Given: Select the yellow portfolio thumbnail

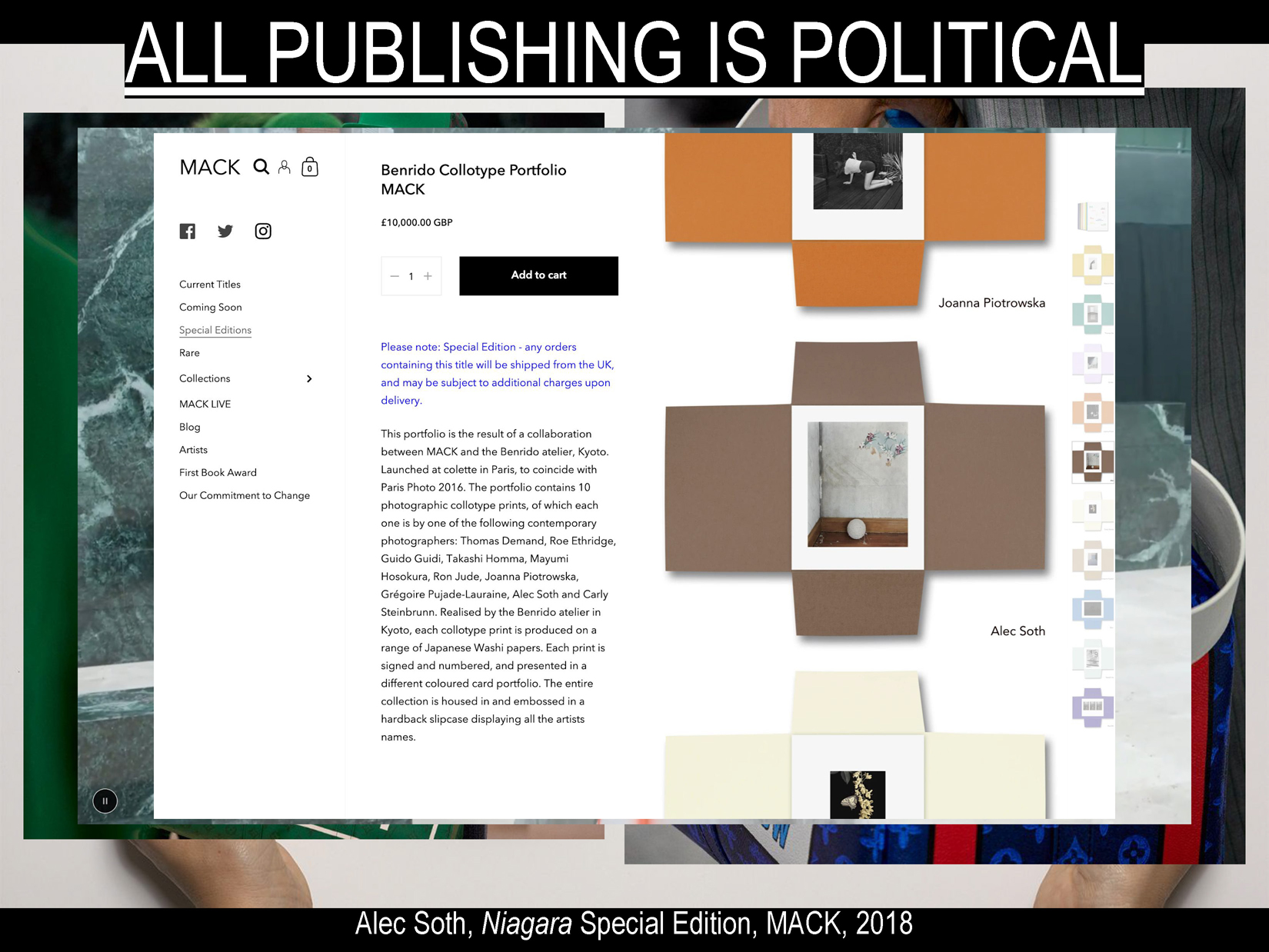Looking at the screenshot, I should click(1093, 265).
